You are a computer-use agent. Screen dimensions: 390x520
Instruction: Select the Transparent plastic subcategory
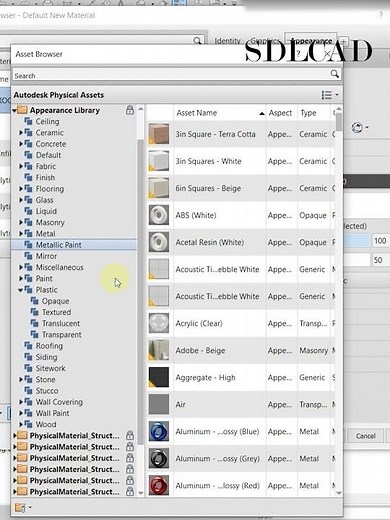click(x=61, y=335)
